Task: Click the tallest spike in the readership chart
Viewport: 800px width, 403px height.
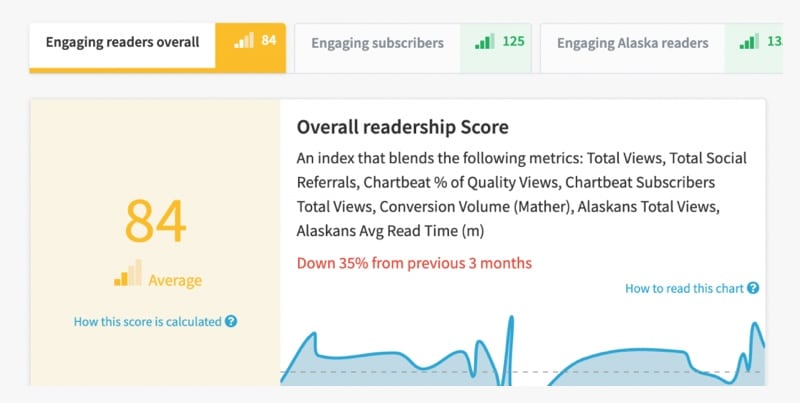Action: pyautogui.click(x=511, y=320)
